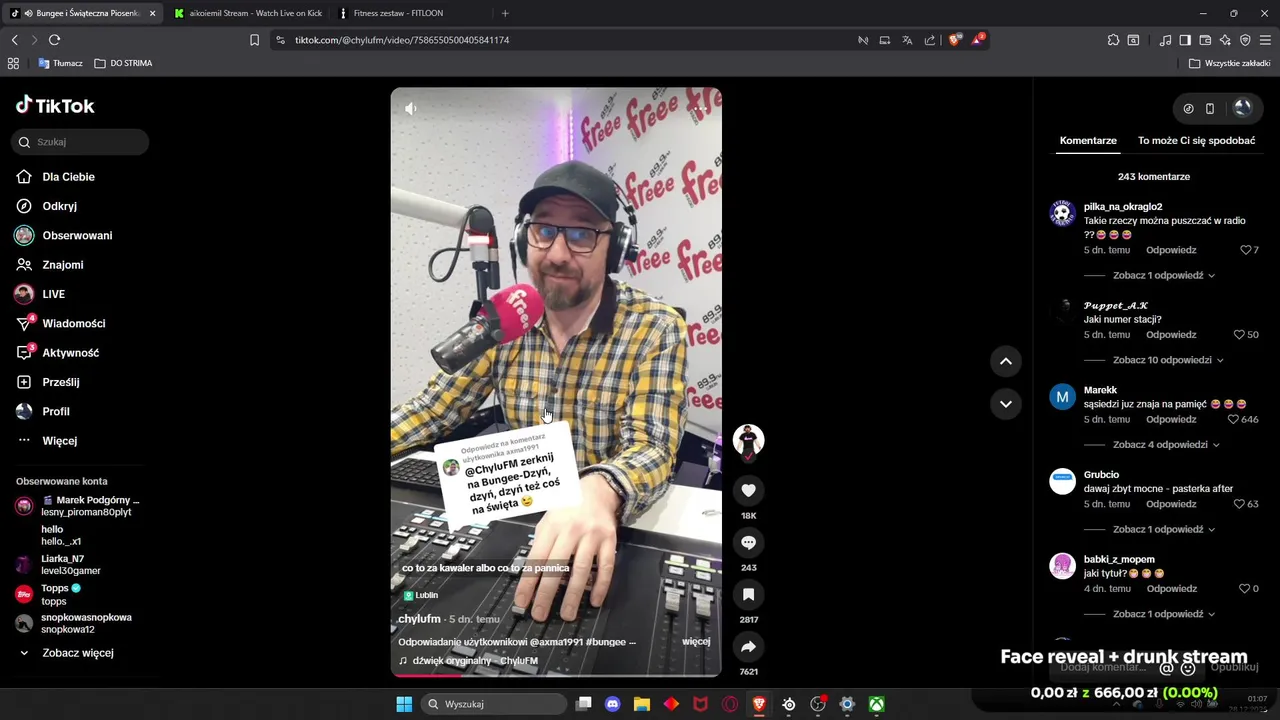1280x720 pixels.
Task: Open followed account Liarka_N7
Action: coord(60,565)
